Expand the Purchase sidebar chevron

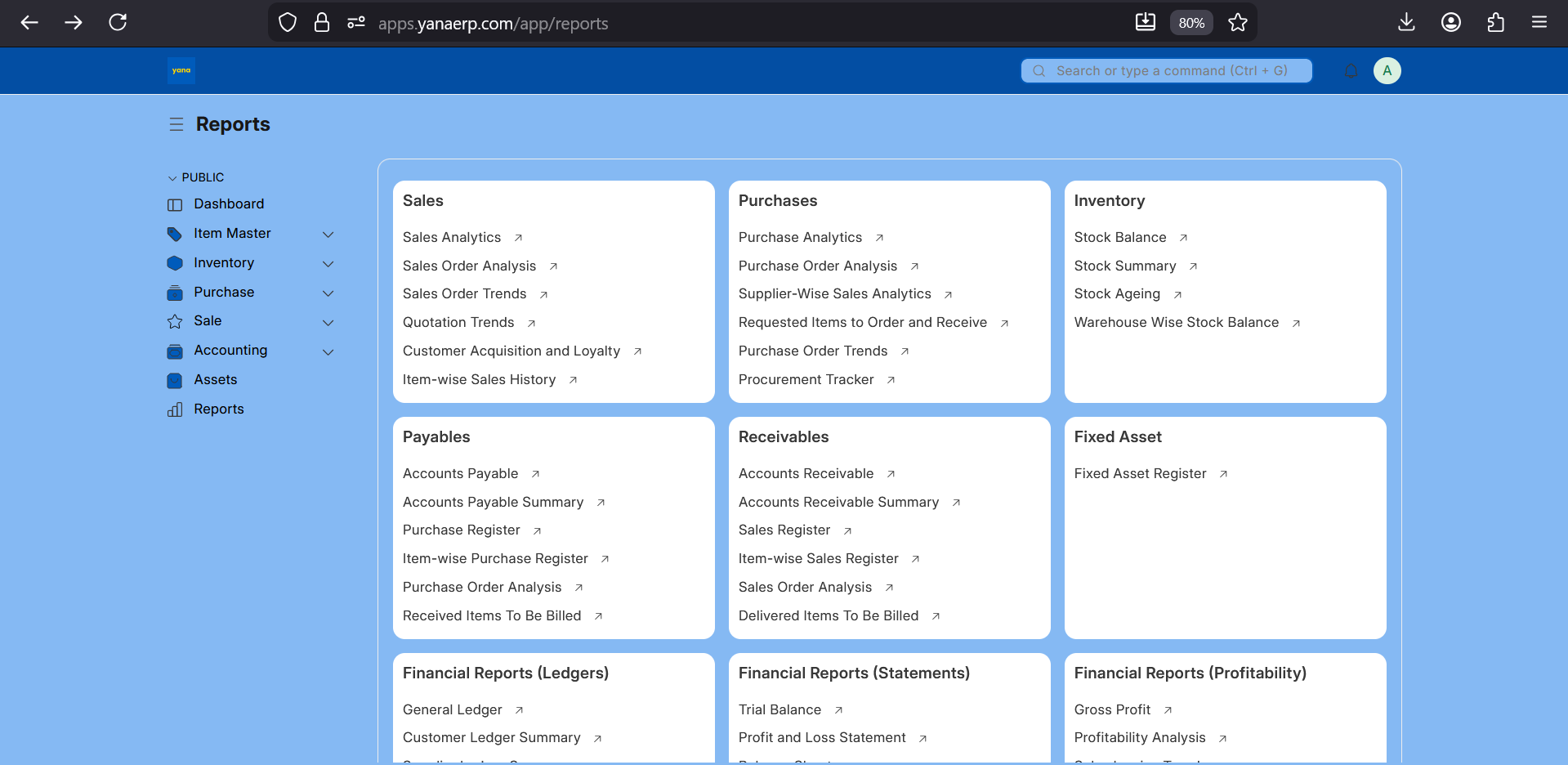328,293
